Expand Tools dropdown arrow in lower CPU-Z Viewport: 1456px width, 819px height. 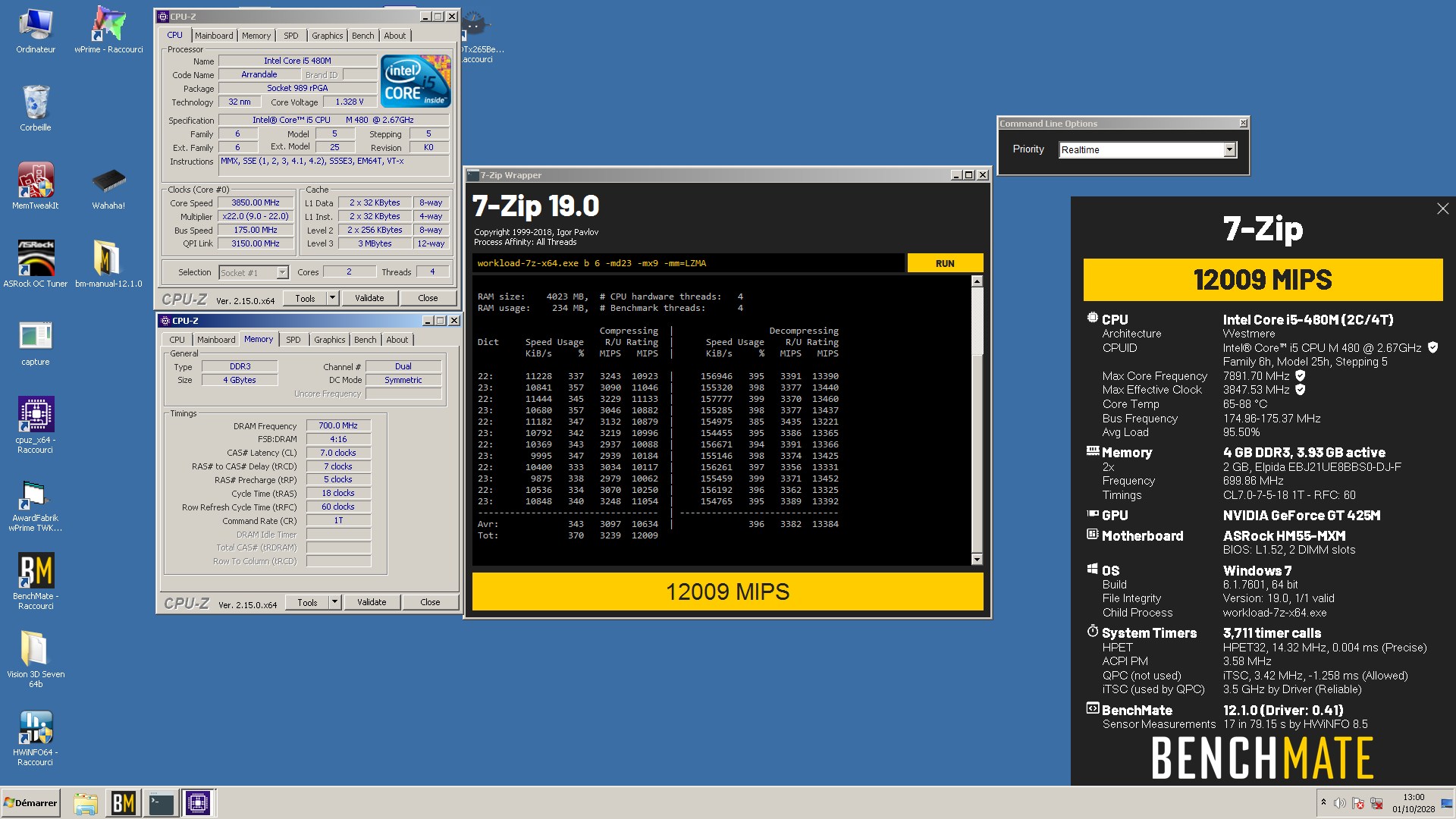[x=334, y=602]
